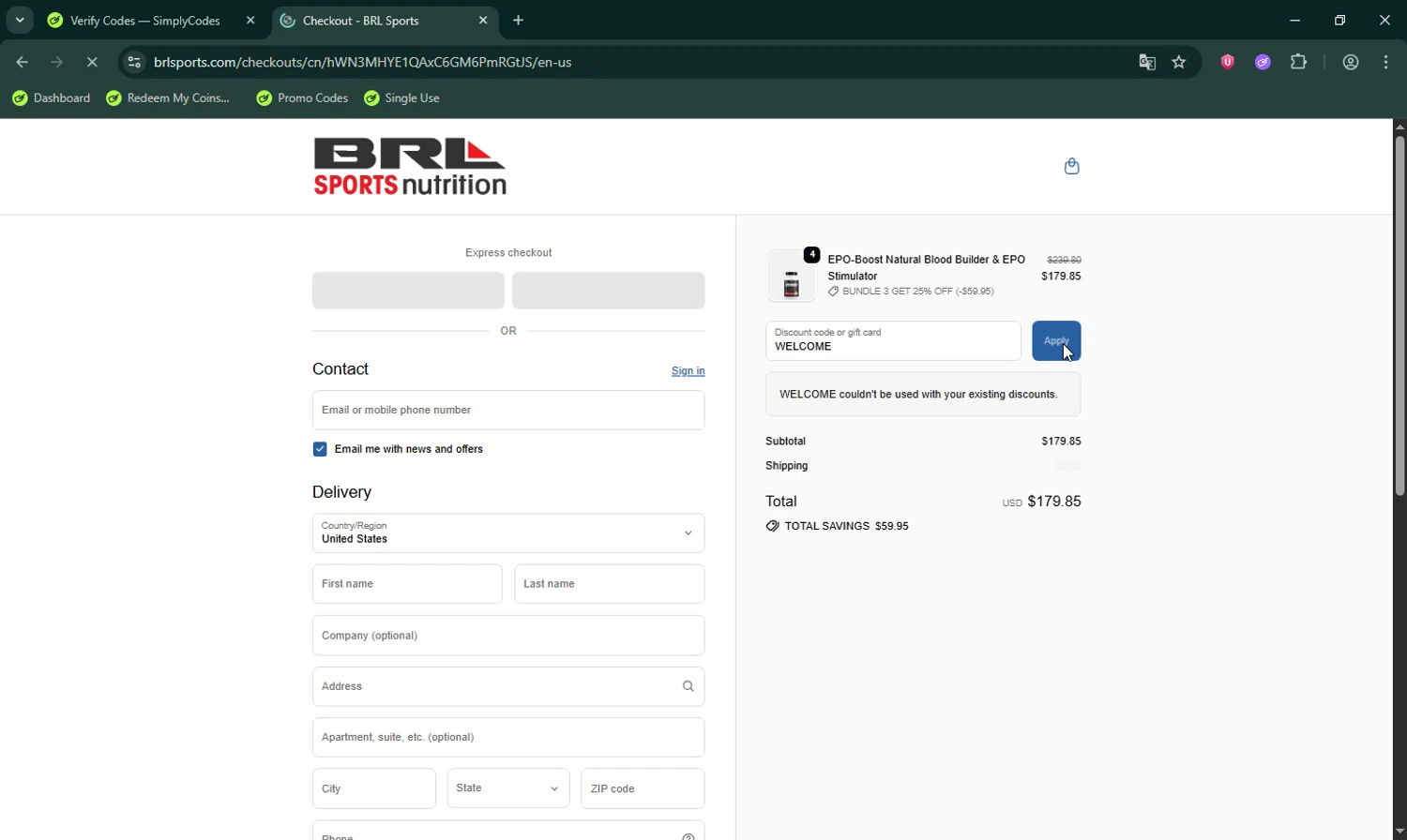Open the Promo Codes bookmark
The width and height of the screenshot is (1407, 840).
(x=302, y=97)
